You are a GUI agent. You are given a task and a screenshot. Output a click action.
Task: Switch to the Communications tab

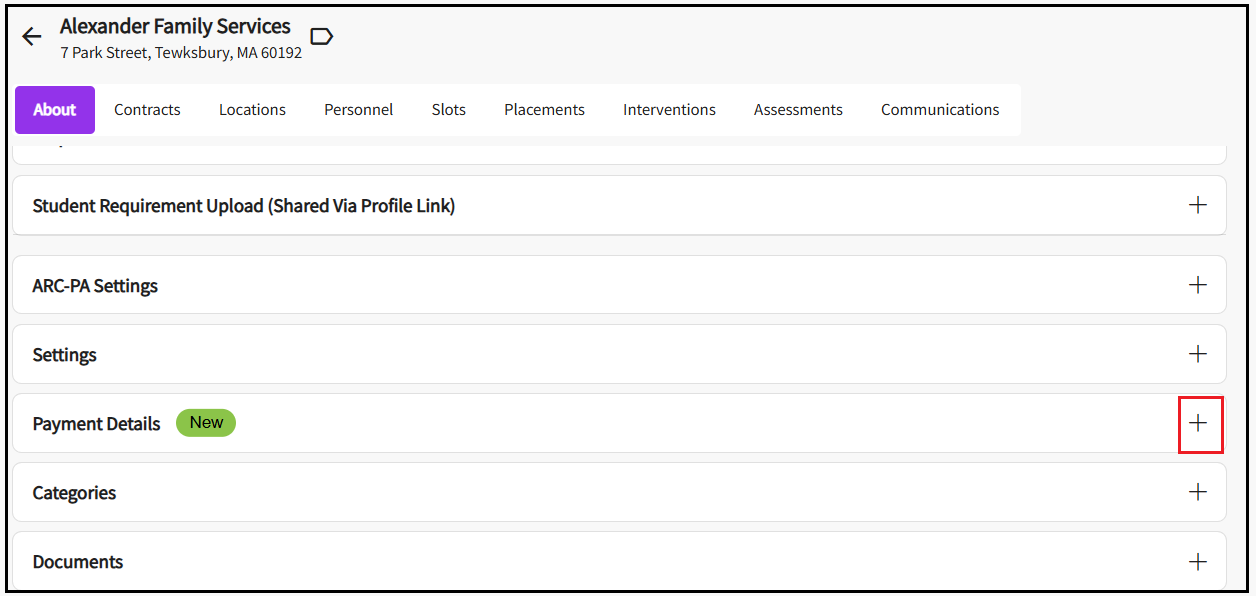pyautogui.click(x=940, y=110)
